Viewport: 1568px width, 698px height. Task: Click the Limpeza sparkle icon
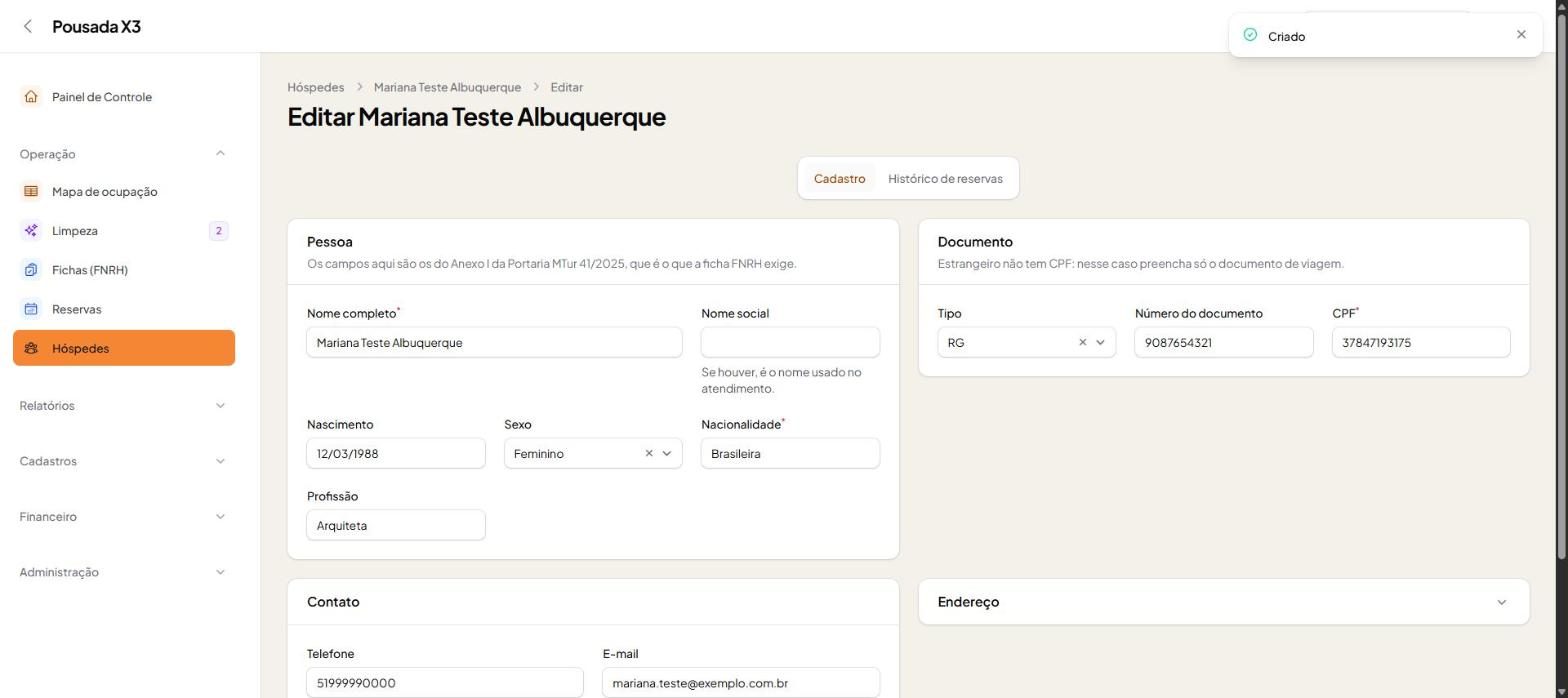pos(31,231)
